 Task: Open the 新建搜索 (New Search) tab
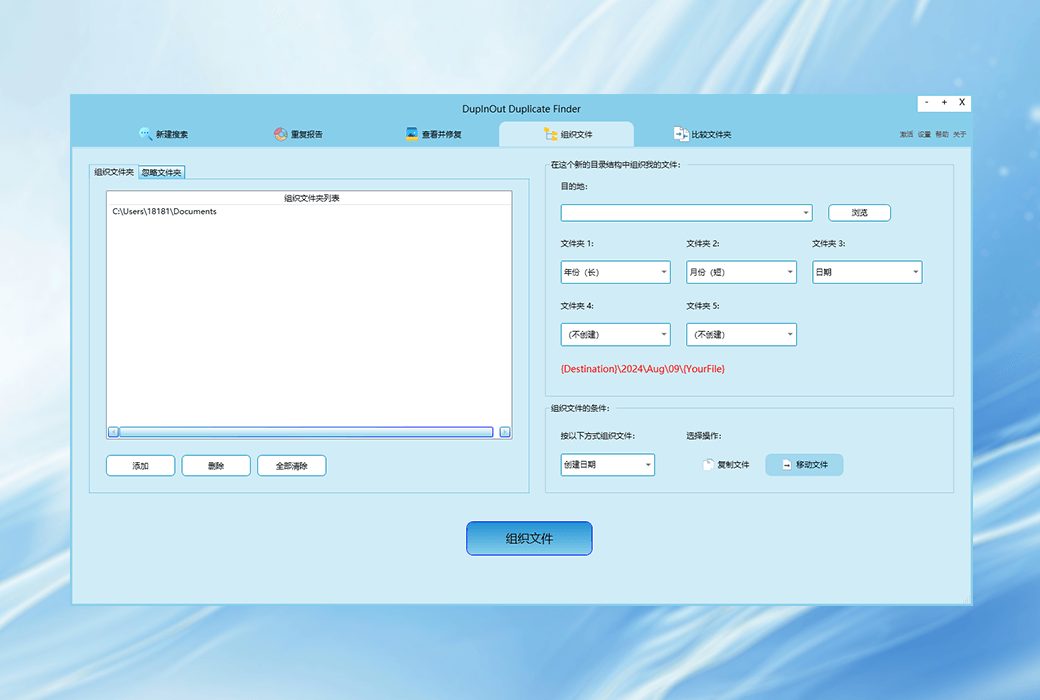pyautogui.click(x=163, y=134)
